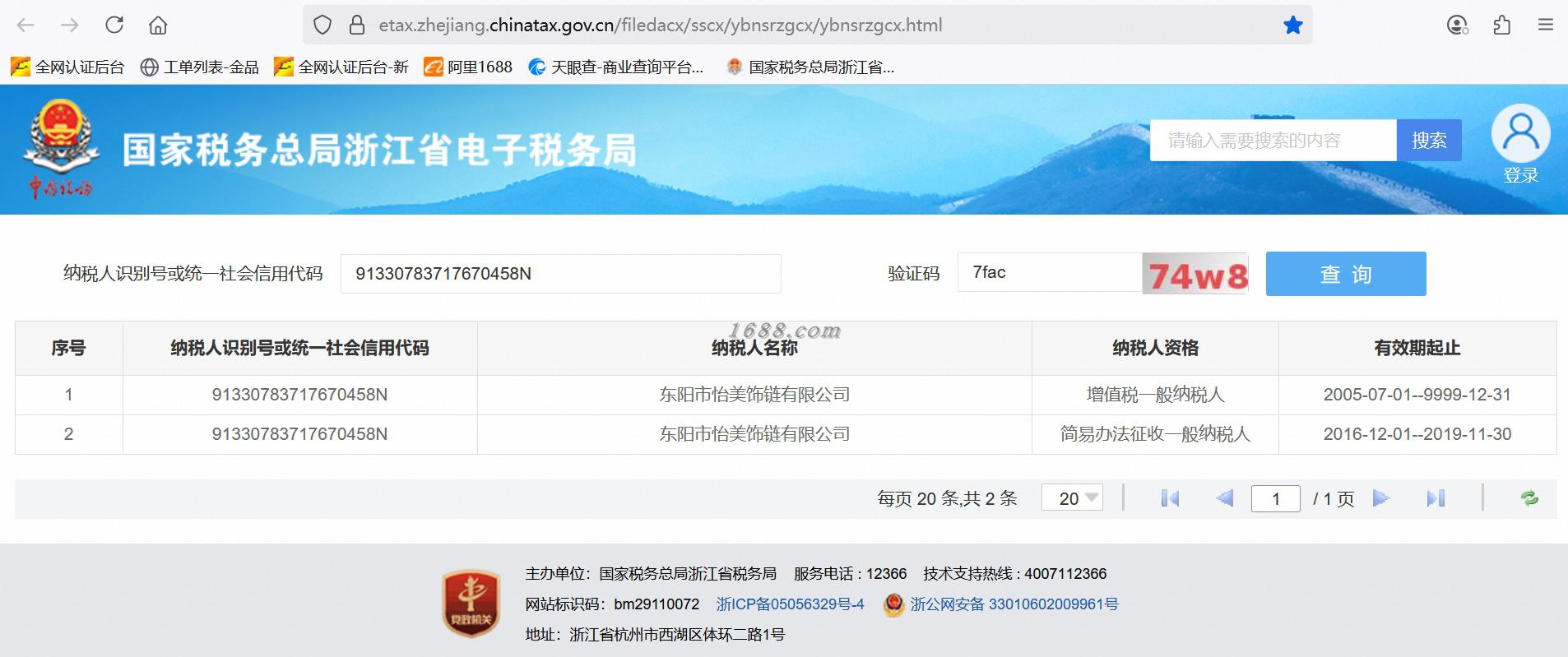Go to last page of results
Screen dimensions: 1568x657
[1436, 498]
